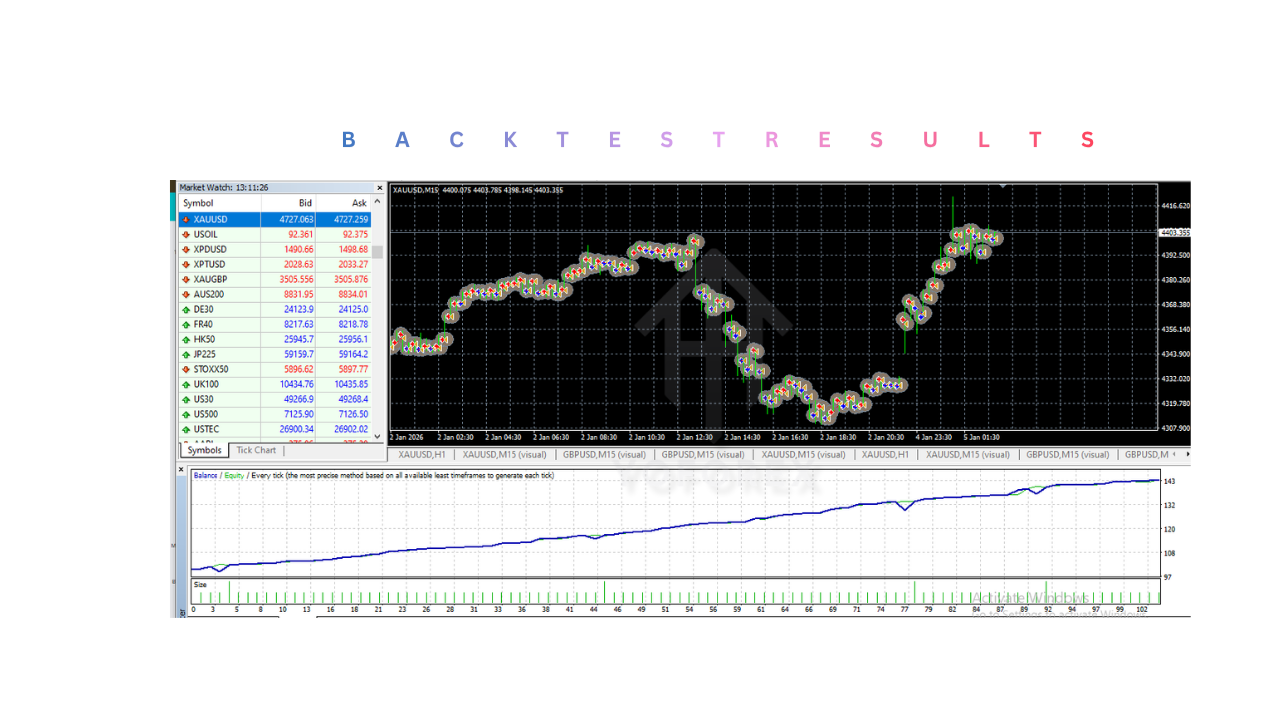Open the leftmost XAUUSD,H1 chart tab
The width and height of the screenshot is (1280, 720).
(421, 454)
